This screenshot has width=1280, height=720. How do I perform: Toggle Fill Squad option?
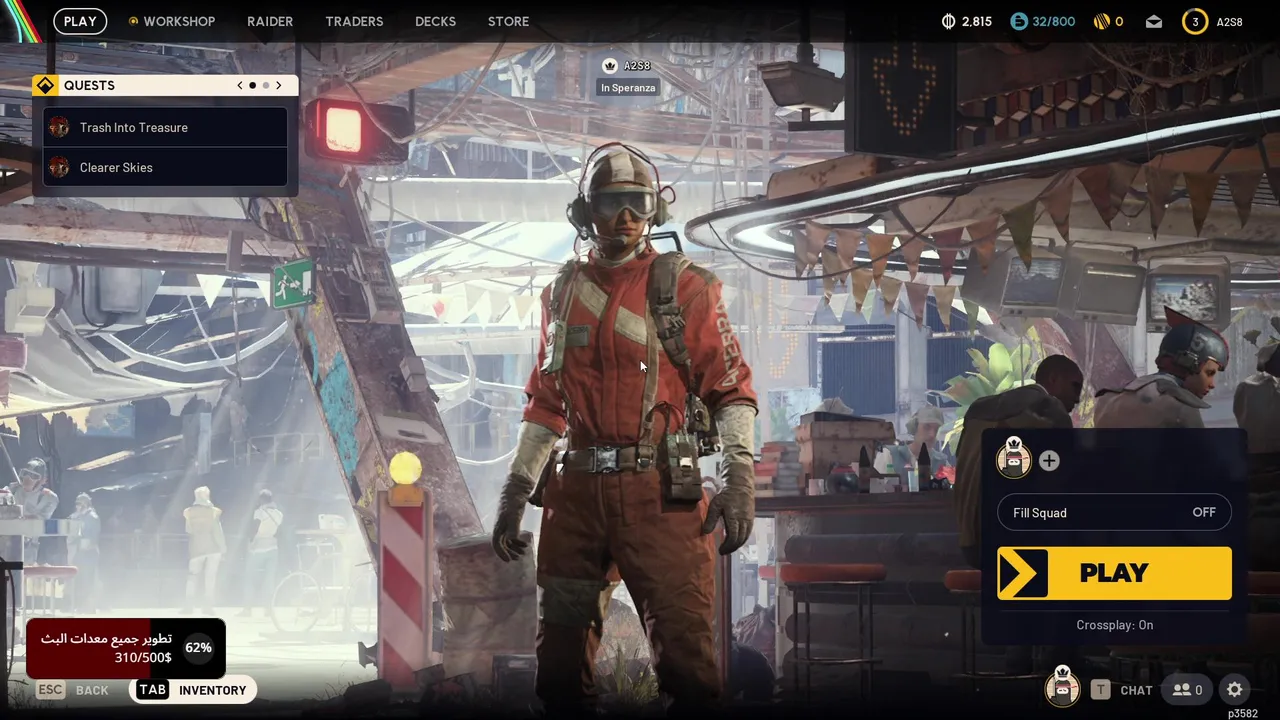[1114, 512]
